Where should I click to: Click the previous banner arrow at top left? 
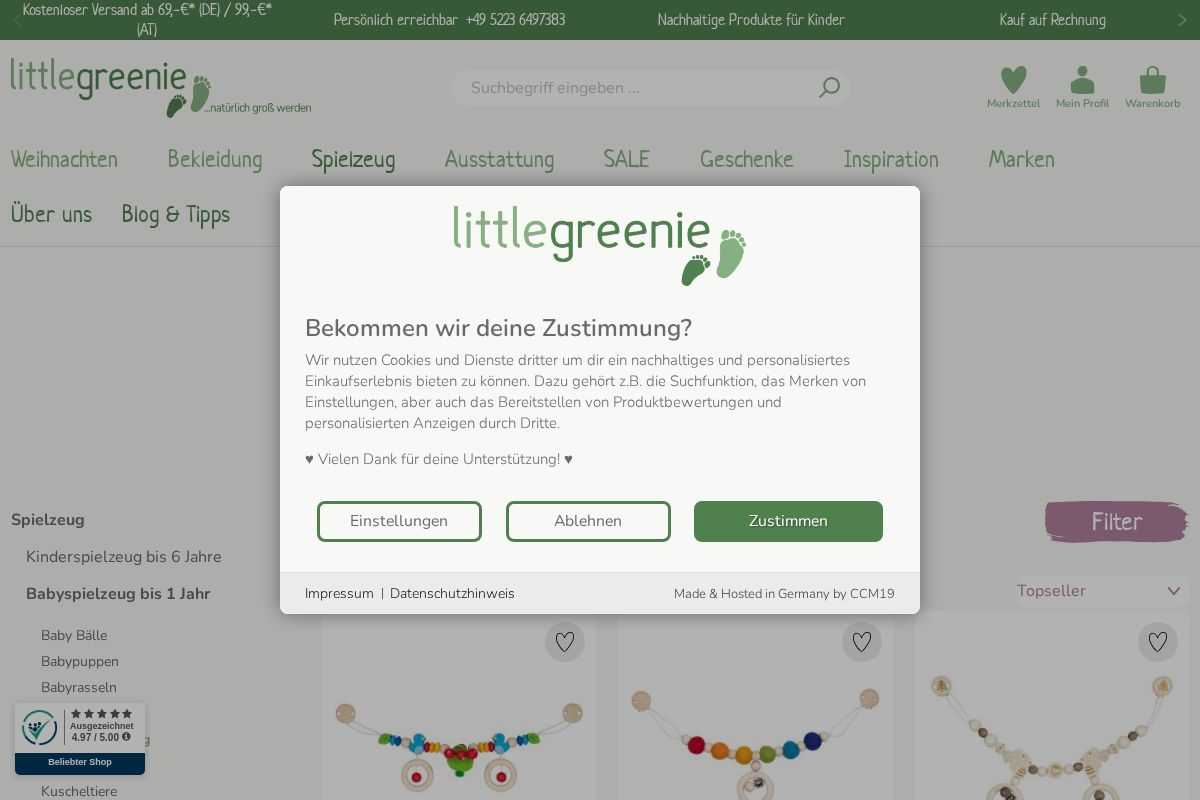(x=17, y=20)
